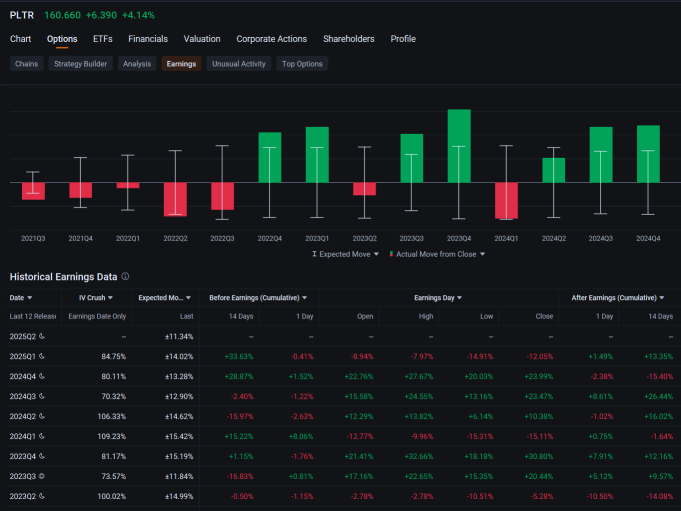Image resolution: width=681 pixels, height=511 pixels.
Task: Click the Chains sub-tab button
Action: coord(26,64)
